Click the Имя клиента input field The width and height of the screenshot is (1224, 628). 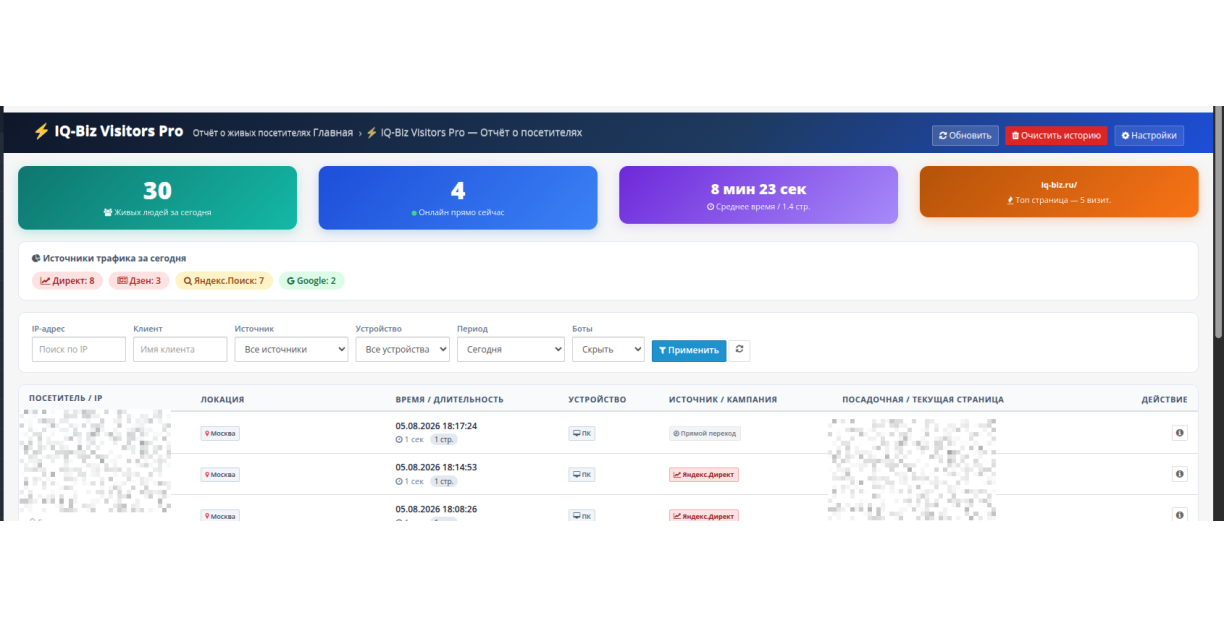(180, 349)
